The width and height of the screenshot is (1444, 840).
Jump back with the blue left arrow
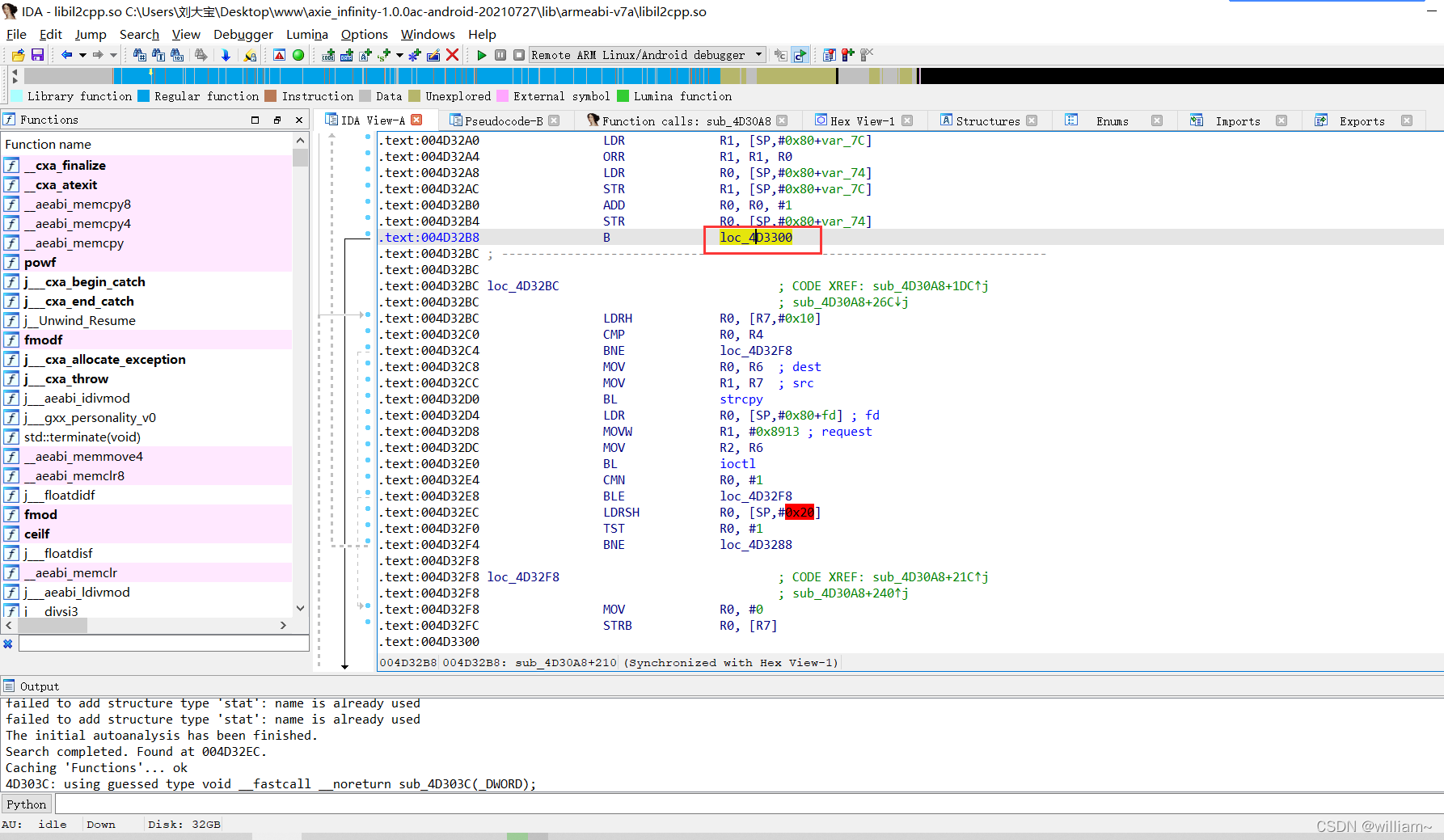[x=66, y=55]
